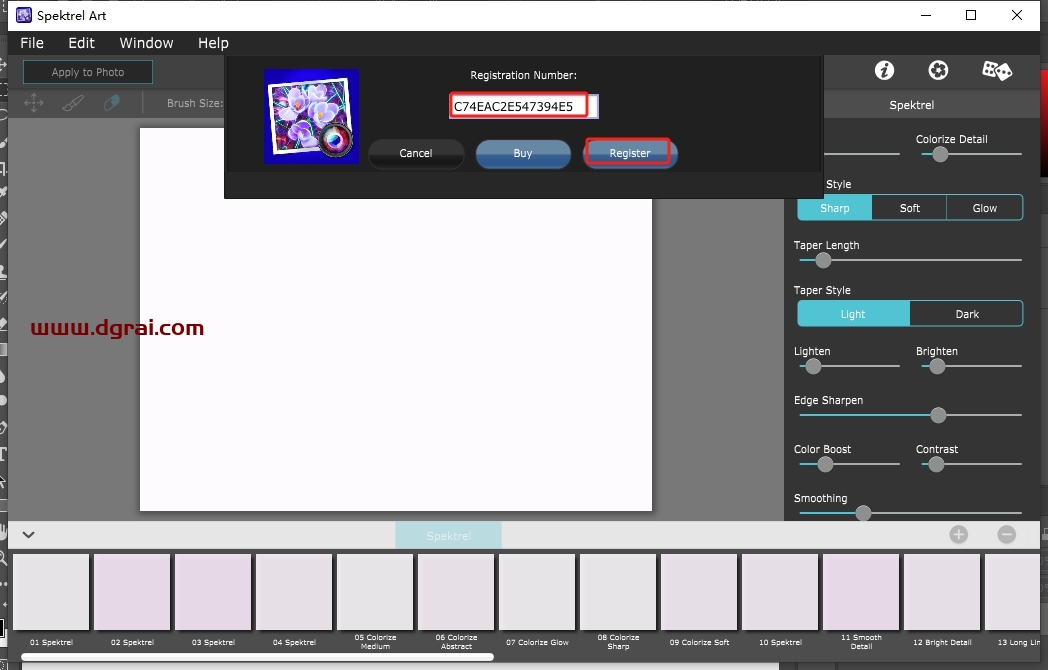Select the 01 Spektrel preset thumbnail
1048x670 pixels.
[51, 592]
